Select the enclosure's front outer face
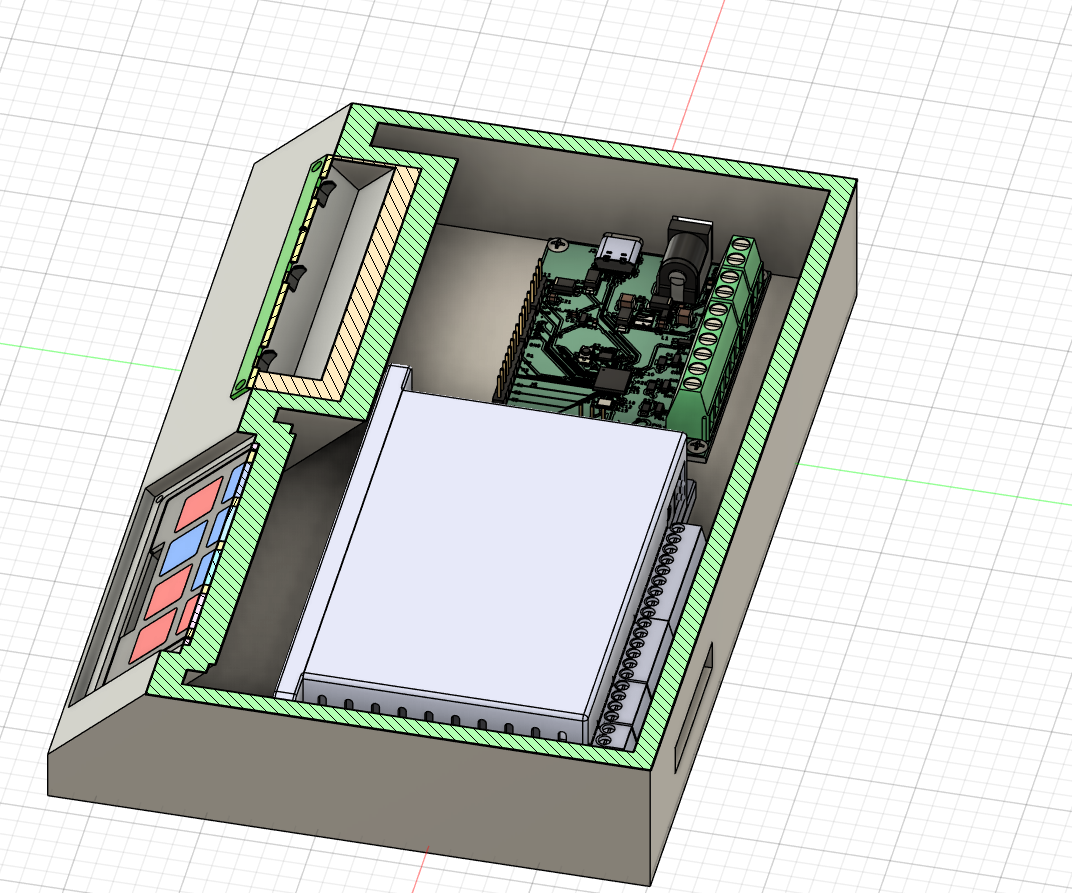The image size is (1072, 893). pyautogui.click(x=350, y=790)
